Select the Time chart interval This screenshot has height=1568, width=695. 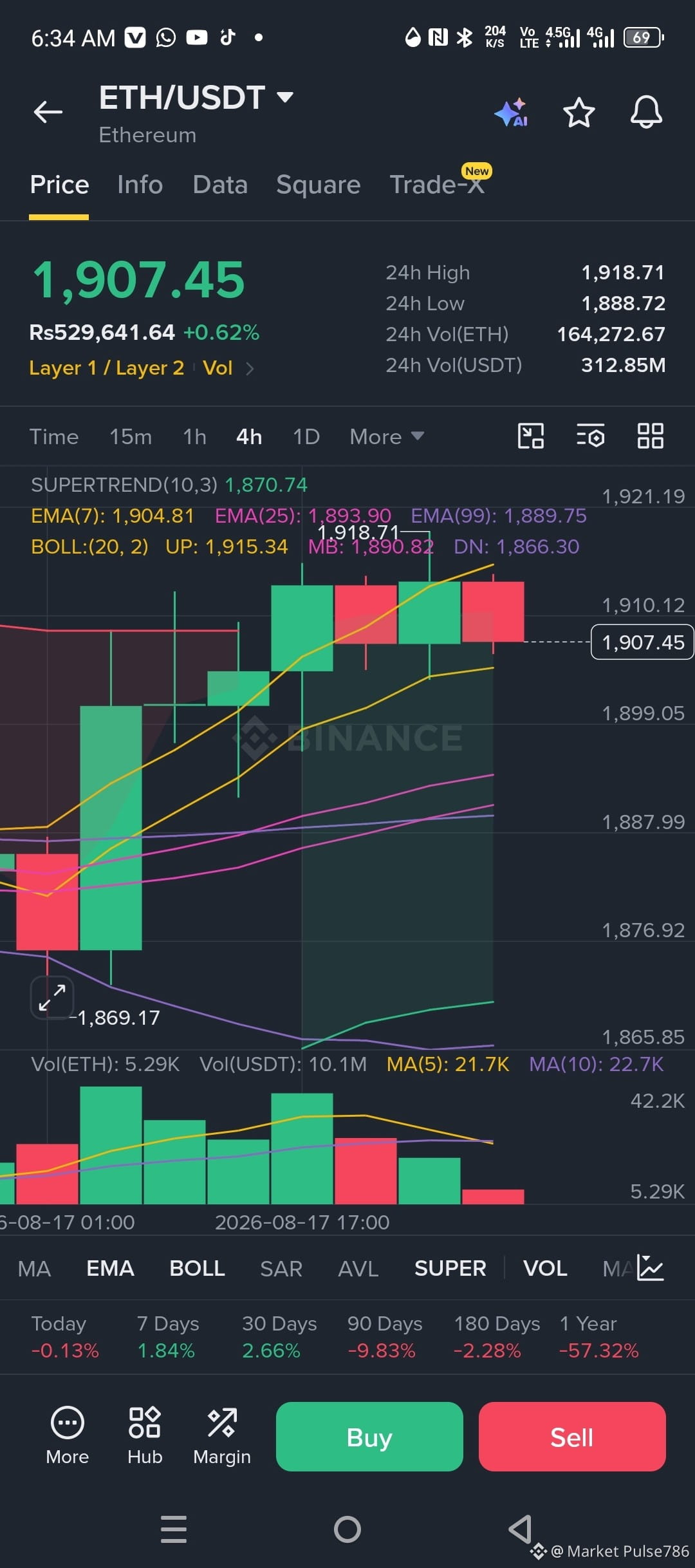click(54, 436)
